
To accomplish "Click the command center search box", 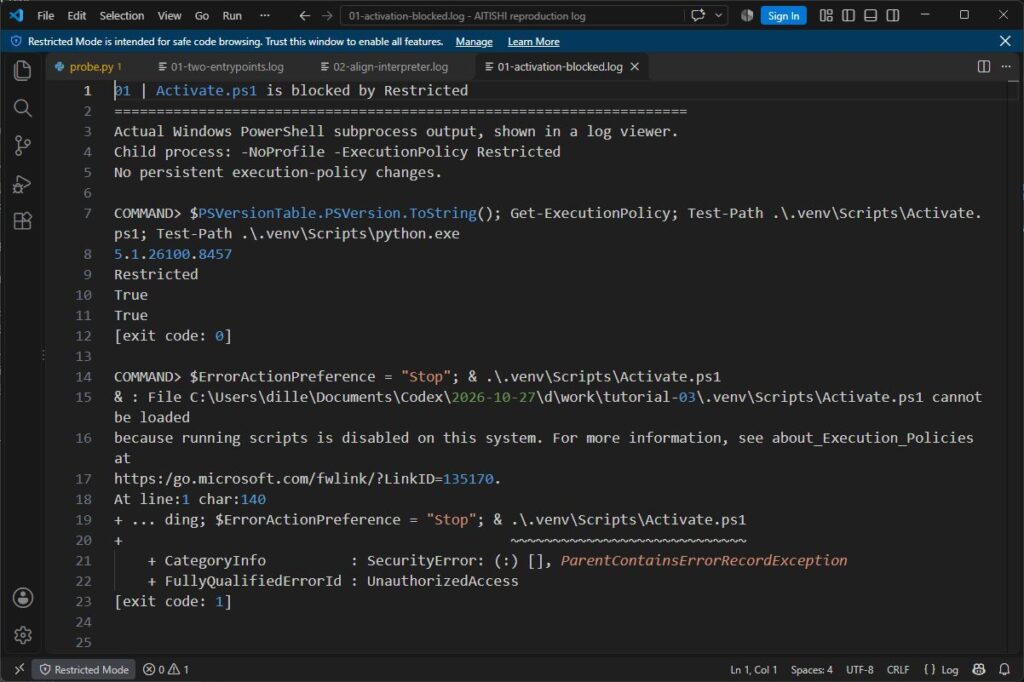I will (512, 16).
